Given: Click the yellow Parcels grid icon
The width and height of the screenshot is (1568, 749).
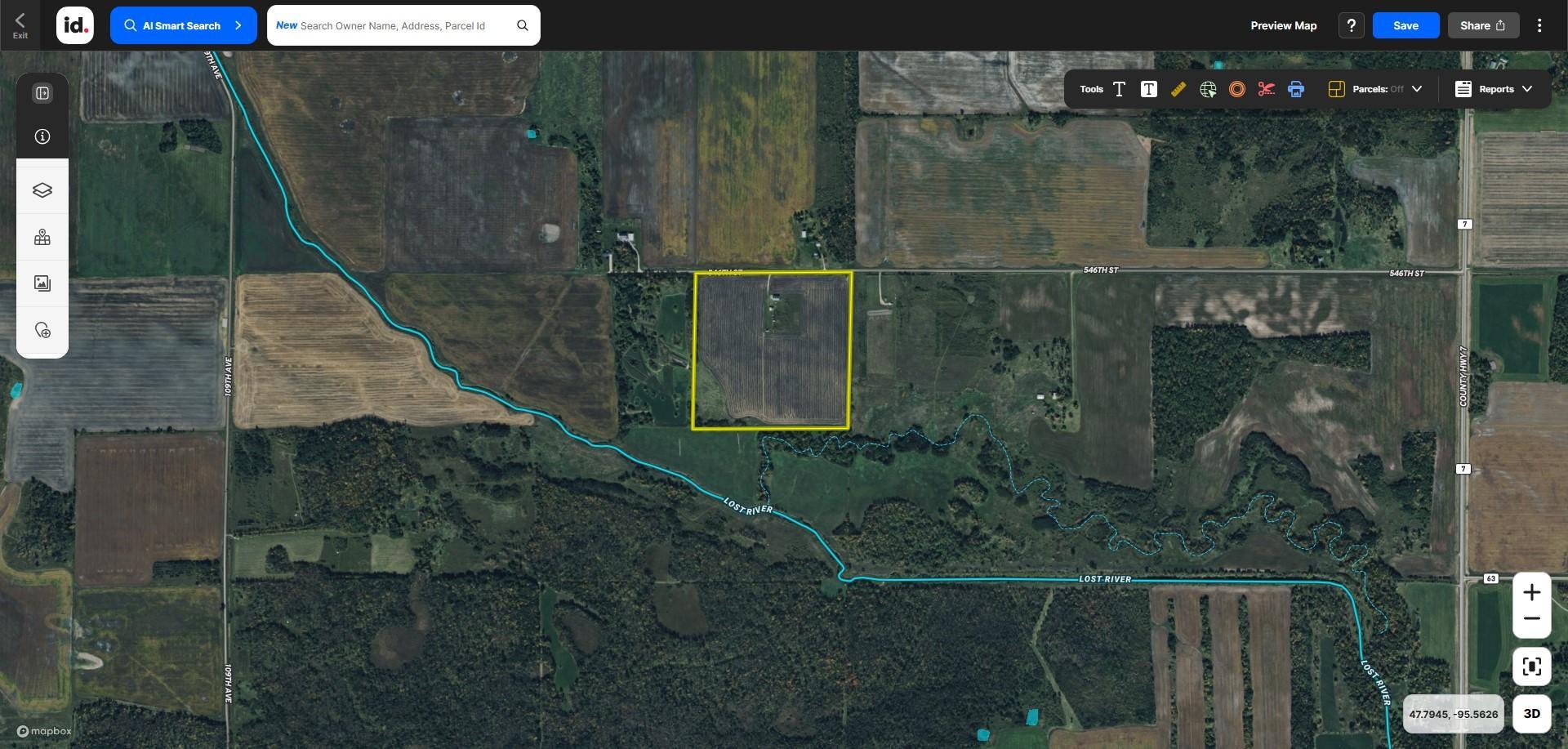Looking at the screenshot, I should 1336,89.
